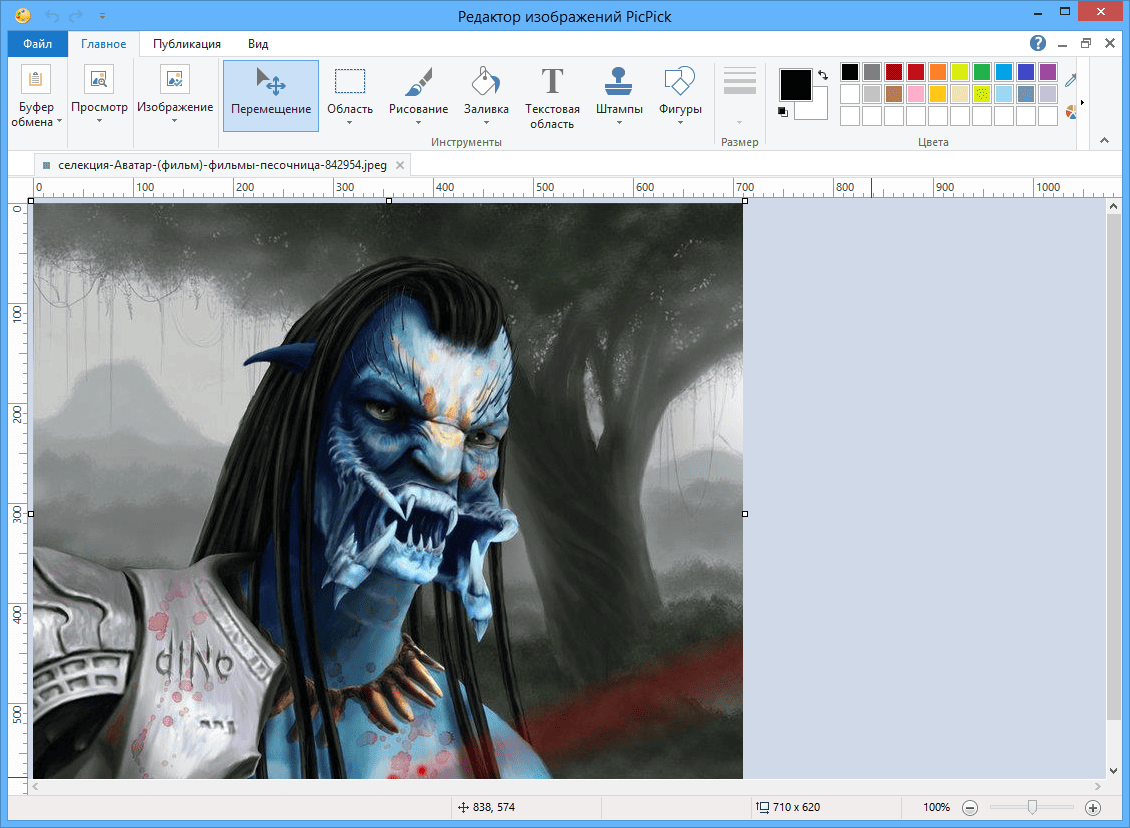Click the zoom in plus button

pos(1093,808)
